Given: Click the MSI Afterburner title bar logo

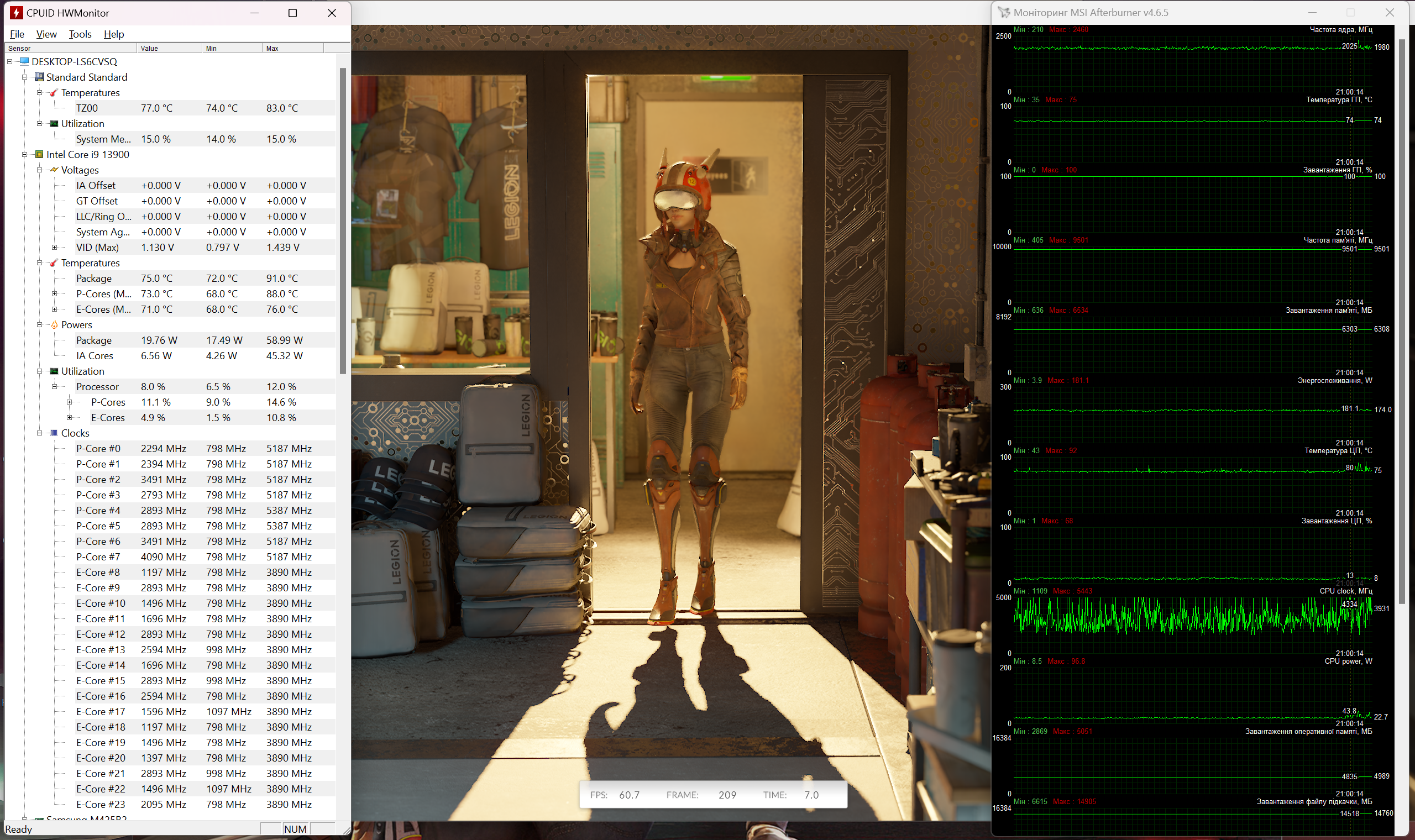Looking at the screenshot, I should (x=1004, y=13).
